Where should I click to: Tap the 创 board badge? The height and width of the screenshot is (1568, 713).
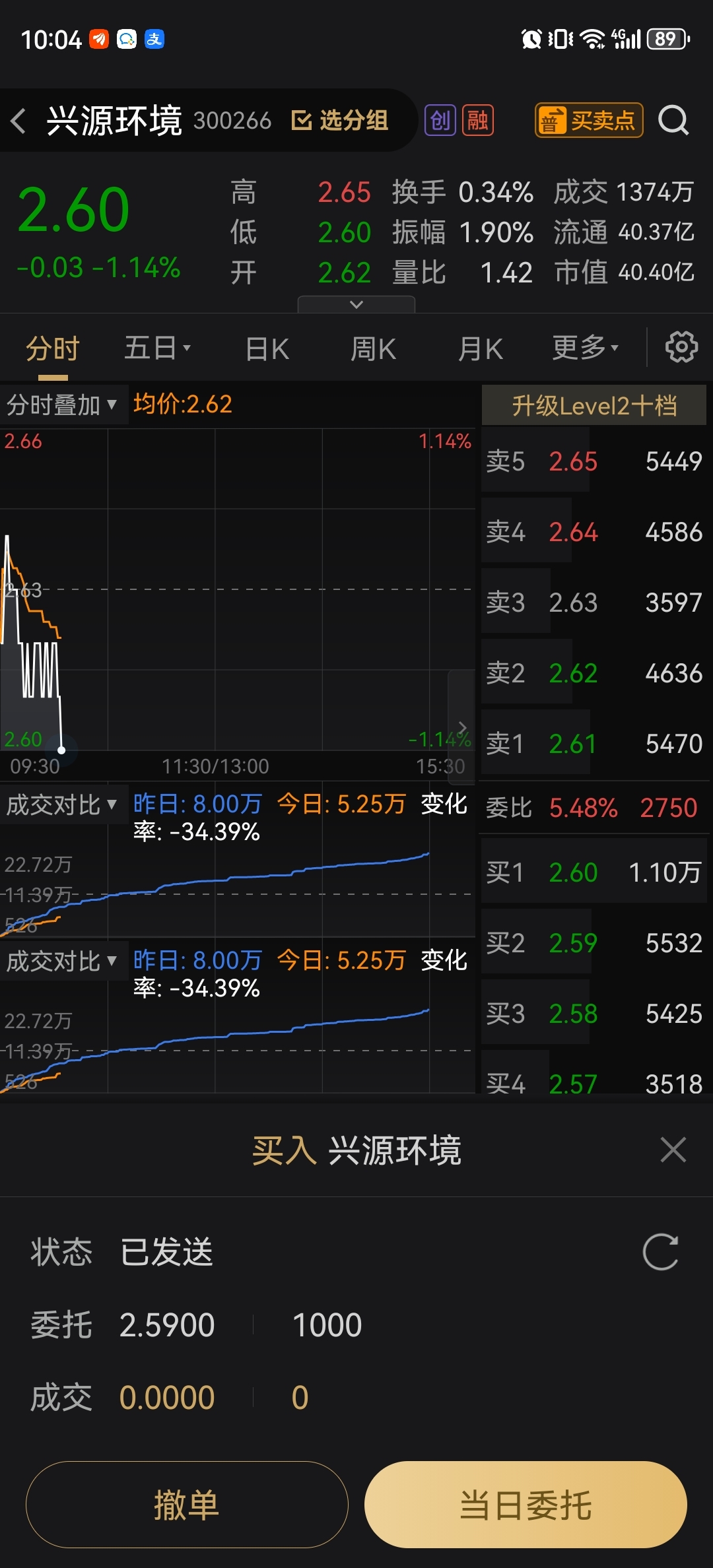[440, 120]
